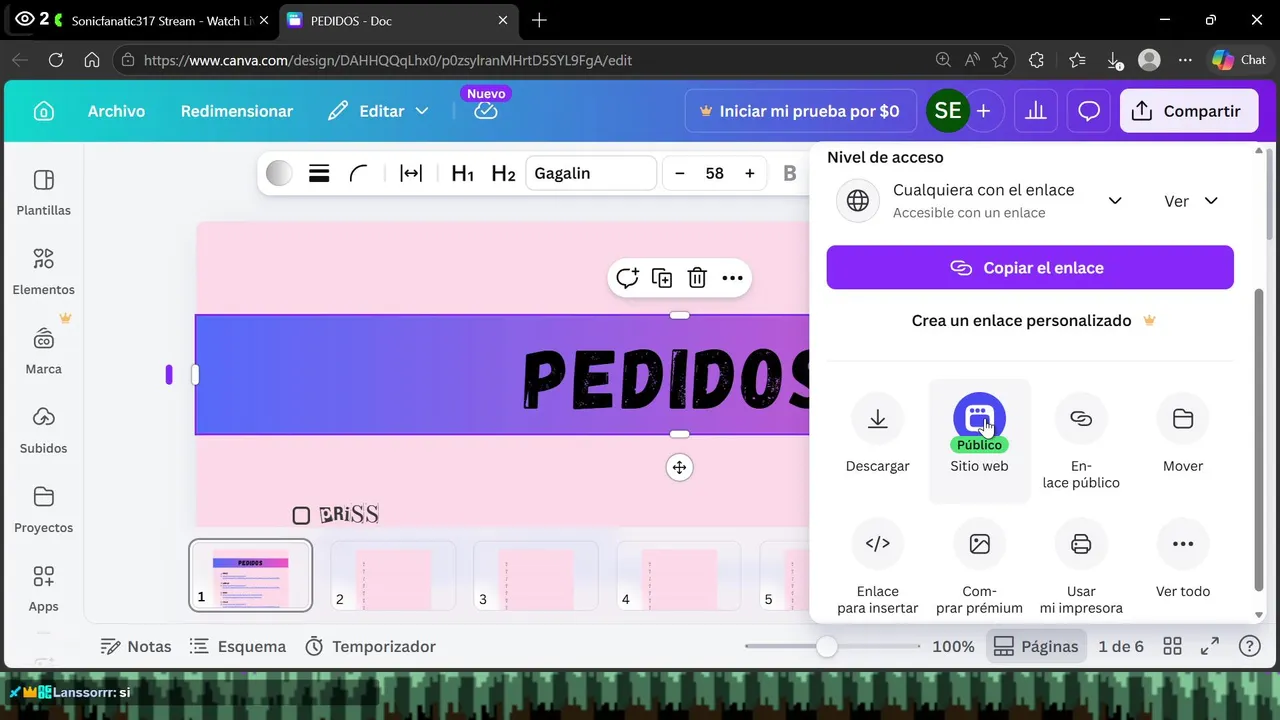1280x720 pixels.
Task: Open Ver todo share options
Action: click(x=1183, y=558)
